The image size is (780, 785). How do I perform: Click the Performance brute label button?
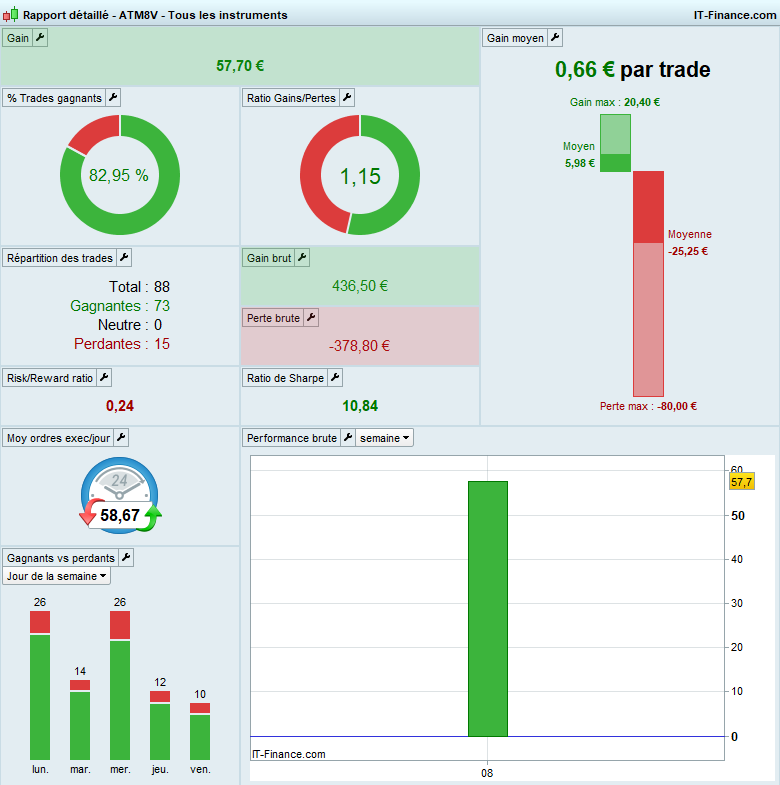coord(291,438)
